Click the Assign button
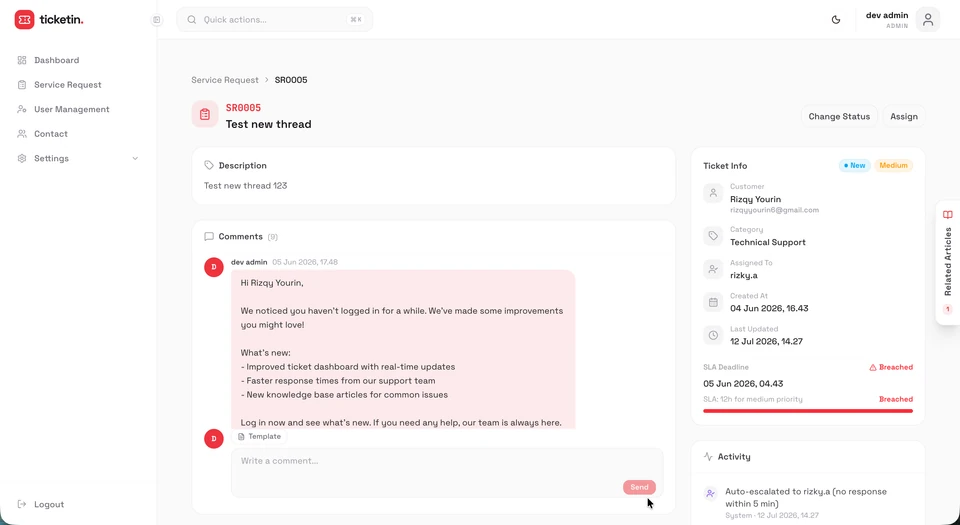This screenshot has height=525, width=960. click(x=904, y=116)
